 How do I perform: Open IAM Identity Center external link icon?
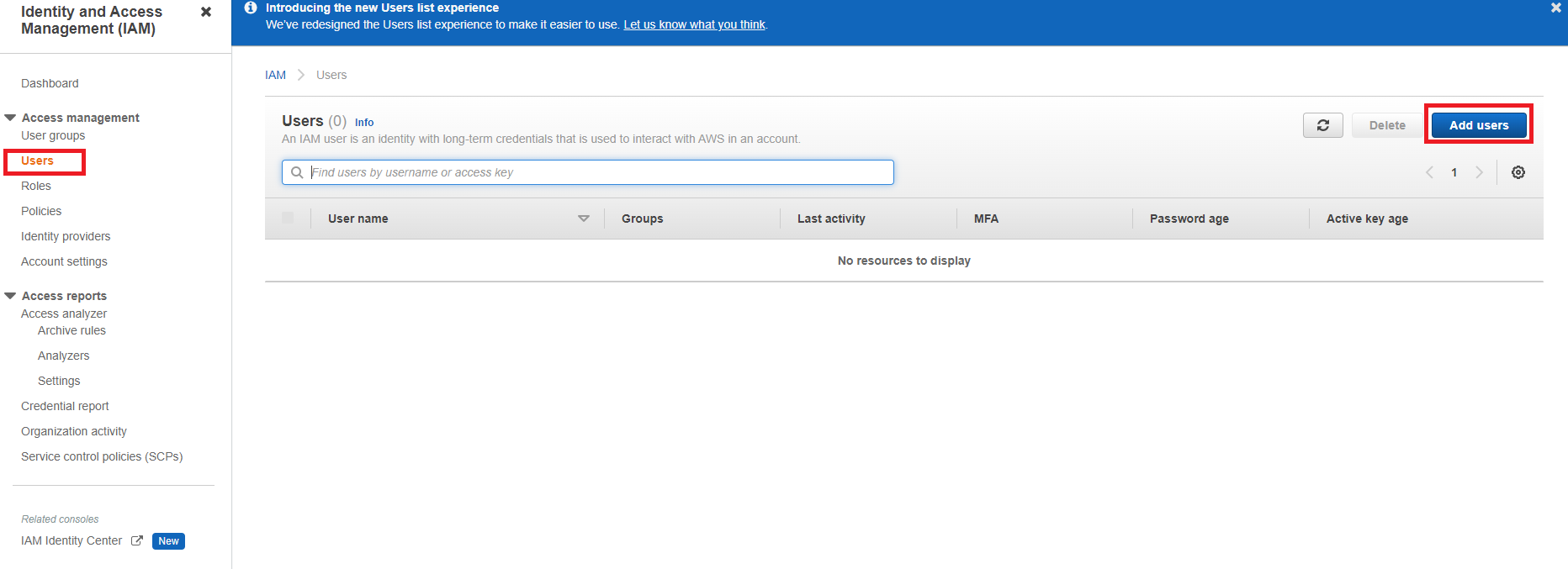pyautogui.click(x=137, y=540)
